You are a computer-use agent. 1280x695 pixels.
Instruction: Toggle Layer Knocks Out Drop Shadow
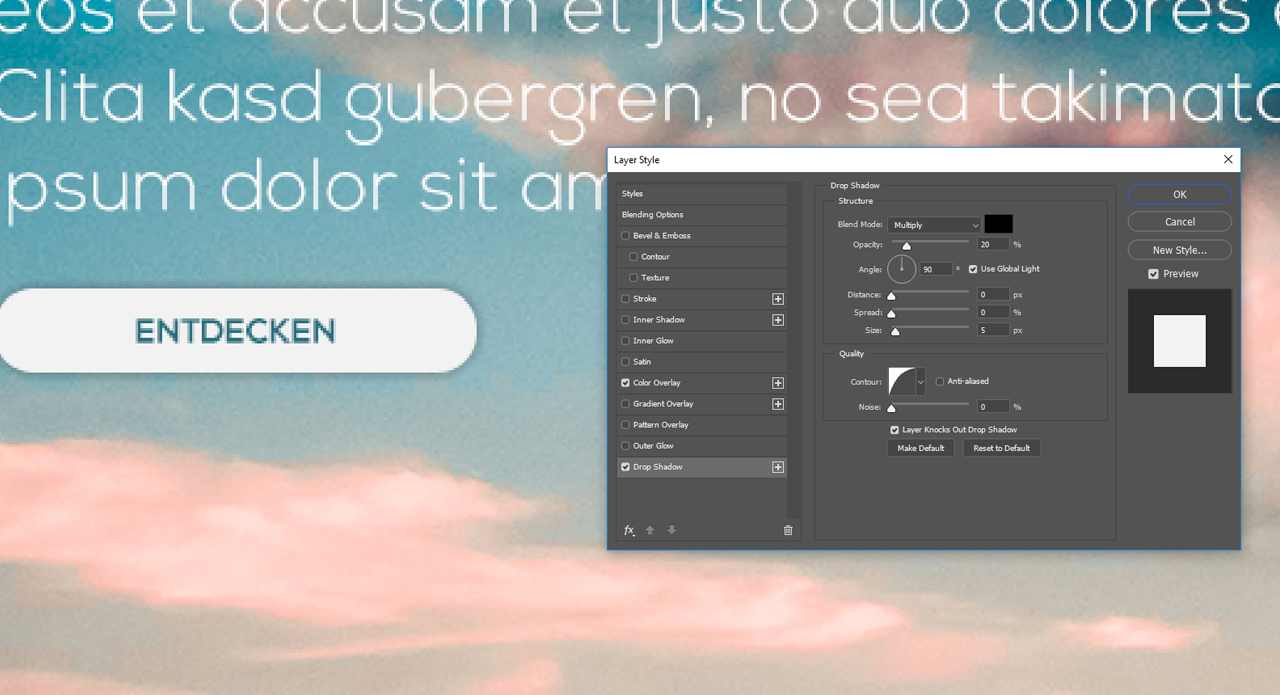(895, 430)
